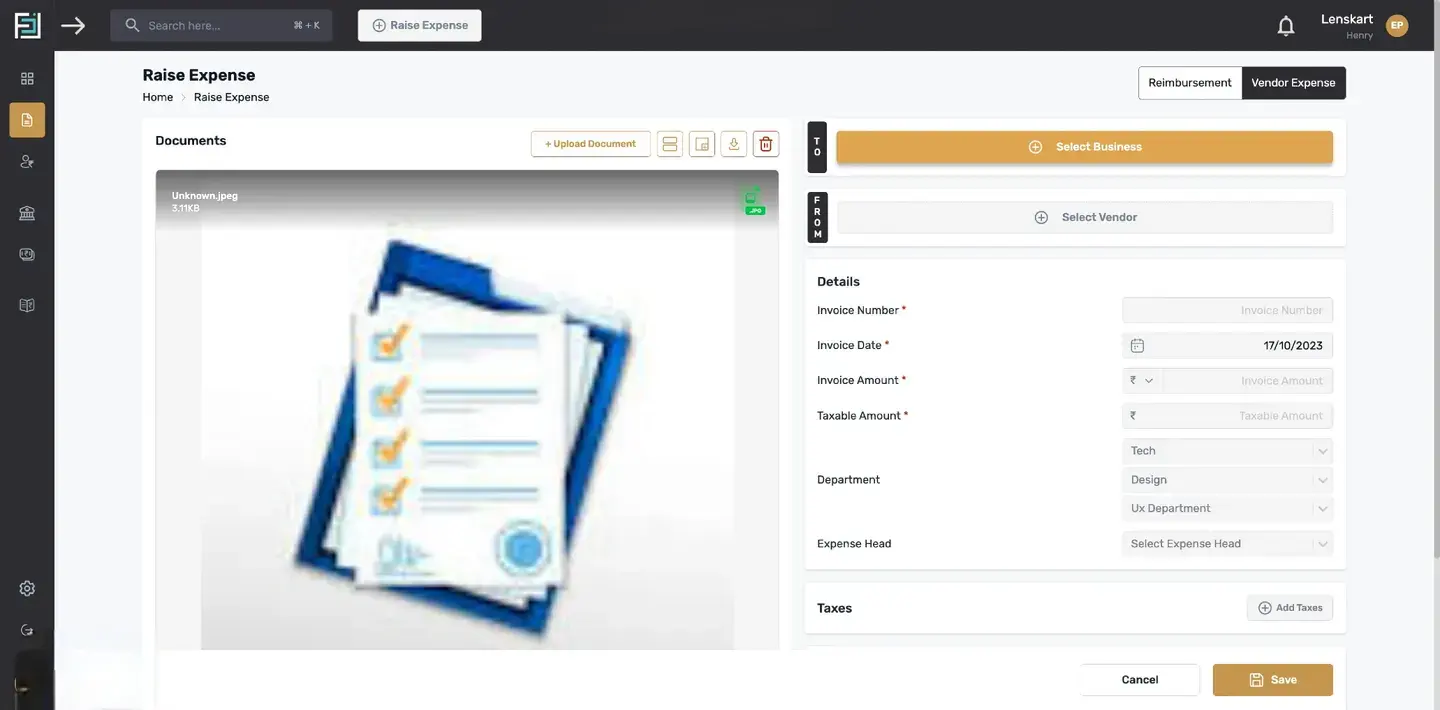Click the Raise Expense breadcrumb
Viewport: 1440px width, 710px height.
(x=232, y=97)
